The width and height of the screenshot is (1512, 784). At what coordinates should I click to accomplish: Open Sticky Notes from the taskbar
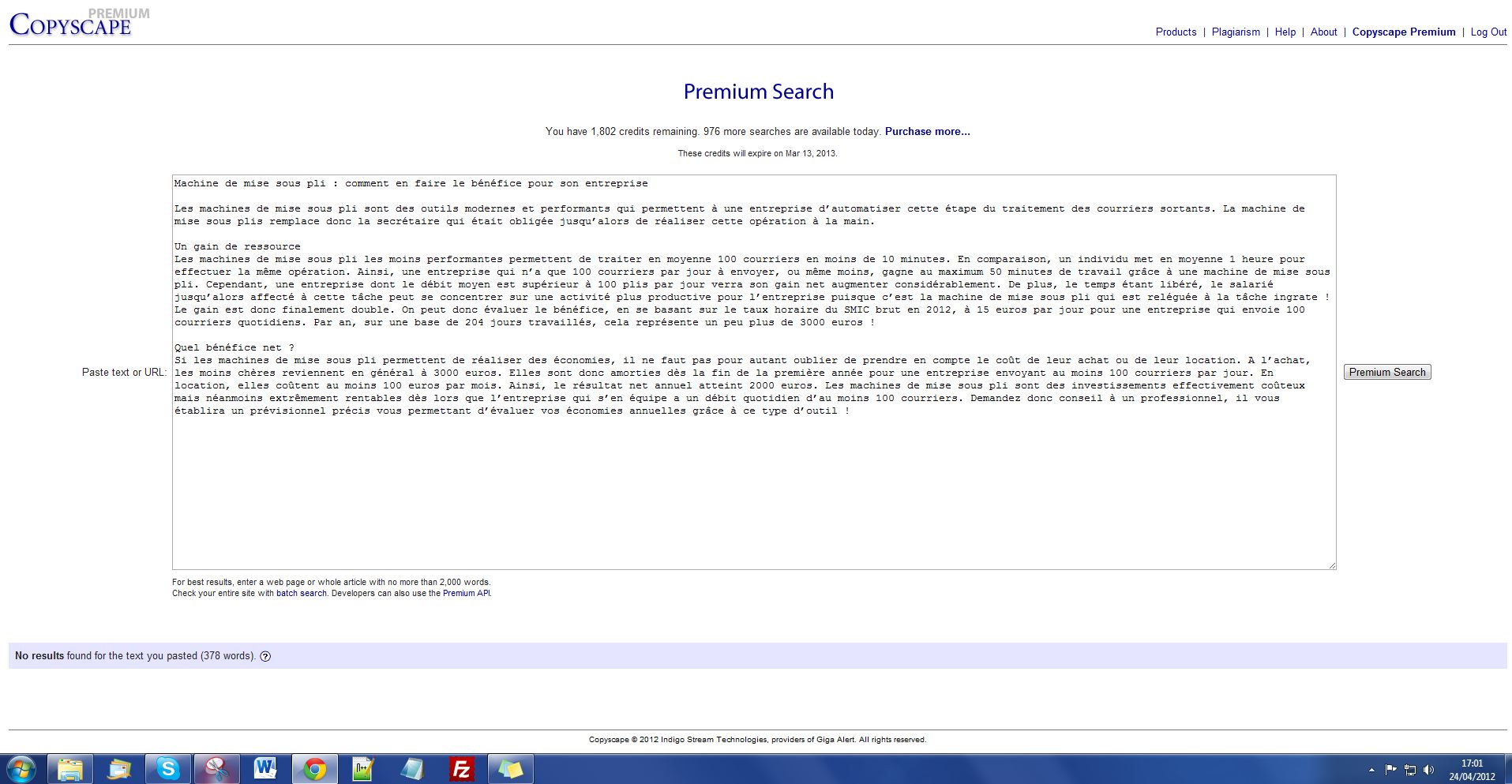(510, 768)
